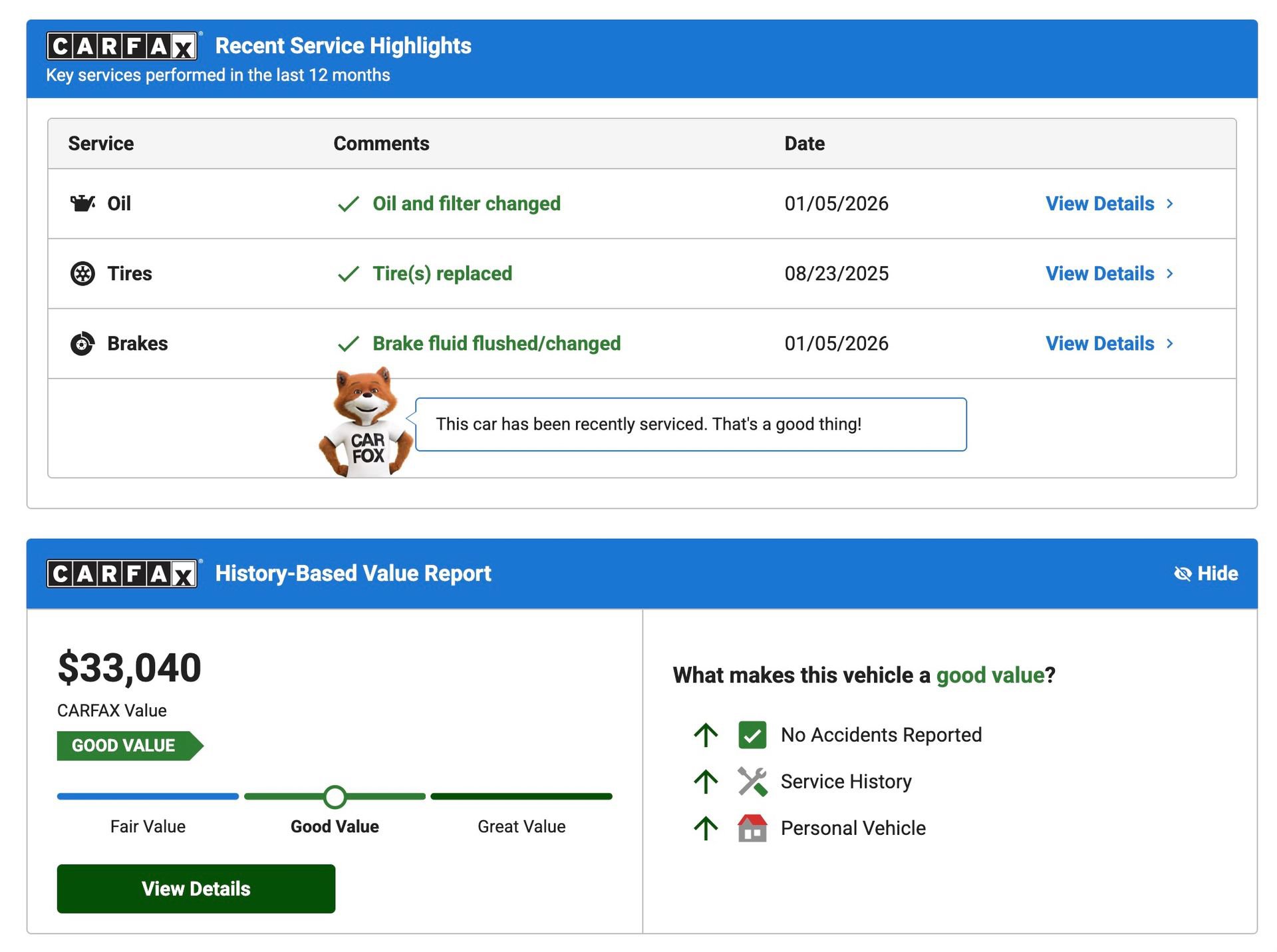Open View Details for the Brakes service
This screenshot has height=952, width=1277.
[x=1100, y=343]
